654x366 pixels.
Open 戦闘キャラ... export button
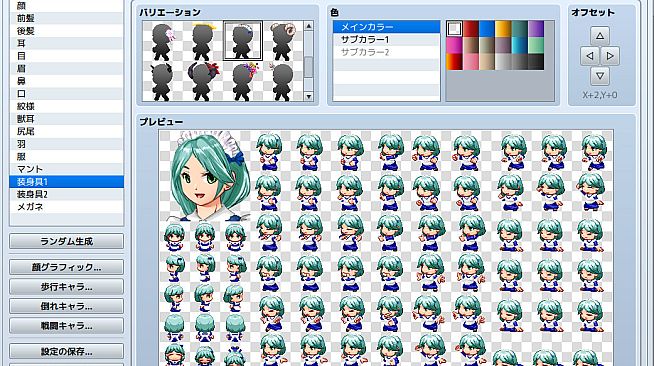click(x=66, y=326)
